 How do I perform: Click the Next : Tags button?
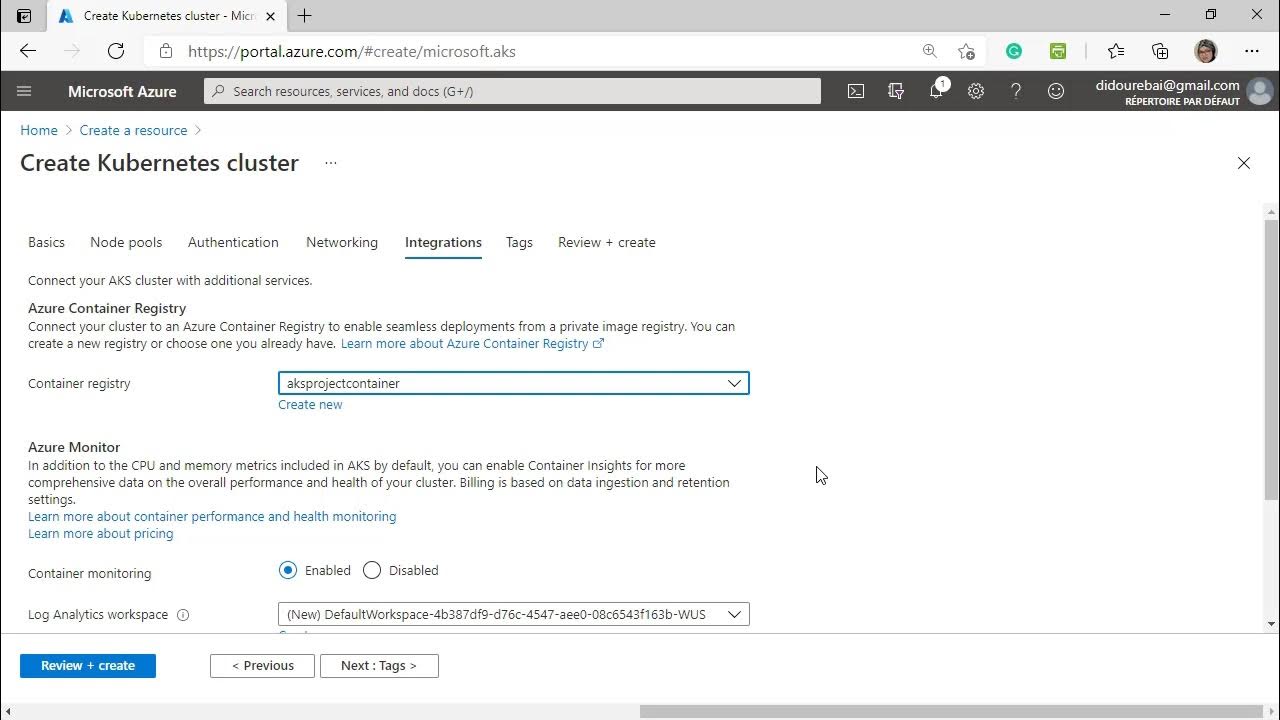[379, 666]
